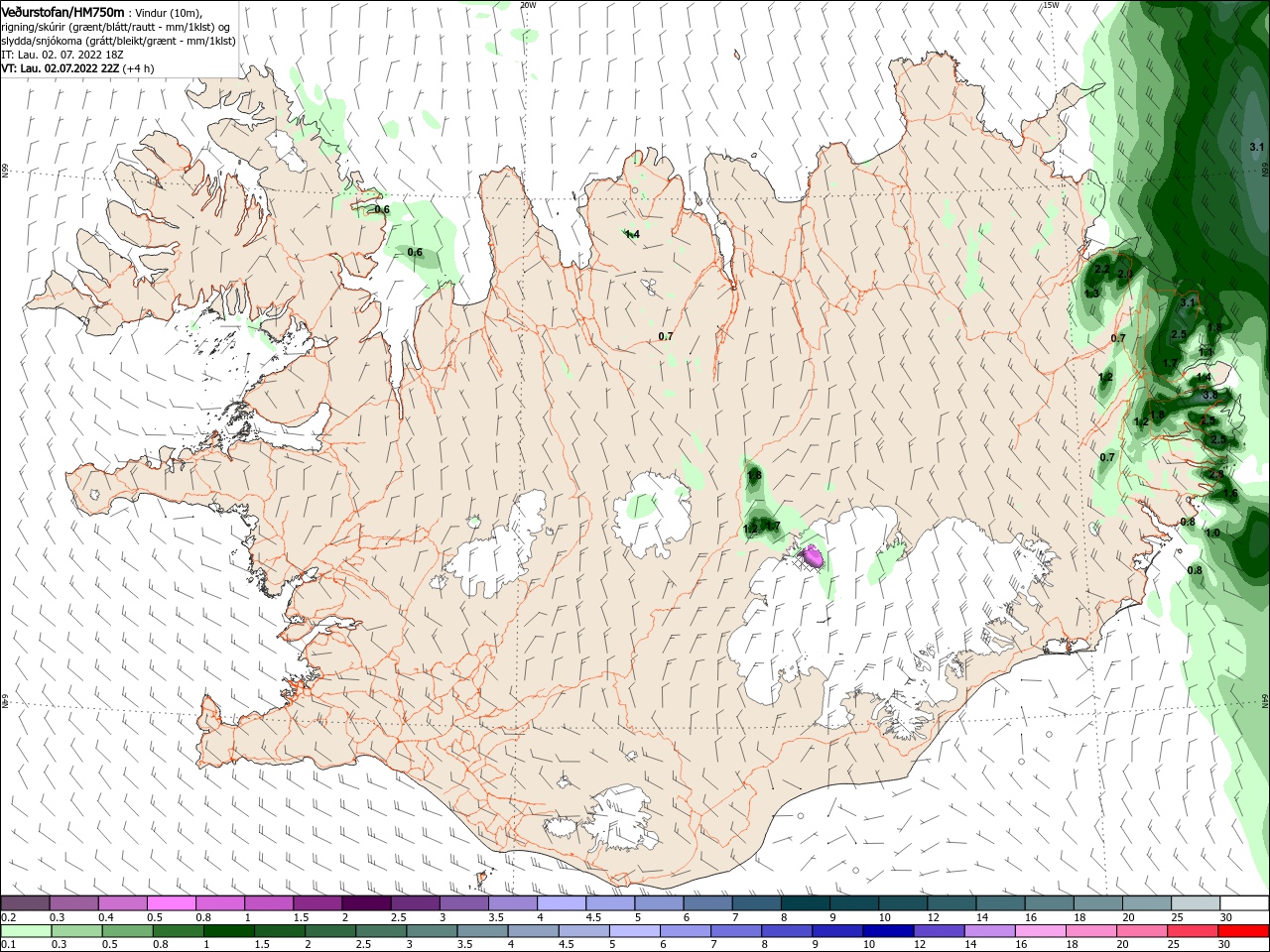Click the 1.3 value below the 2.2 label
The height and width of the screenshot is (952, 1270).
click(x=1091, y=294)
